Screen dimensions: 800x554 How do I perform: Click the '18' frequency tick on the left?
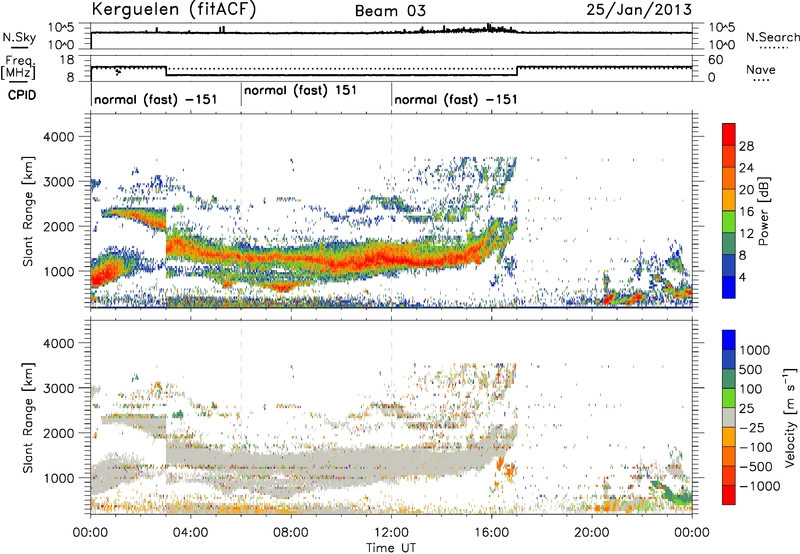pyautogui.click(x=67, y=60)
